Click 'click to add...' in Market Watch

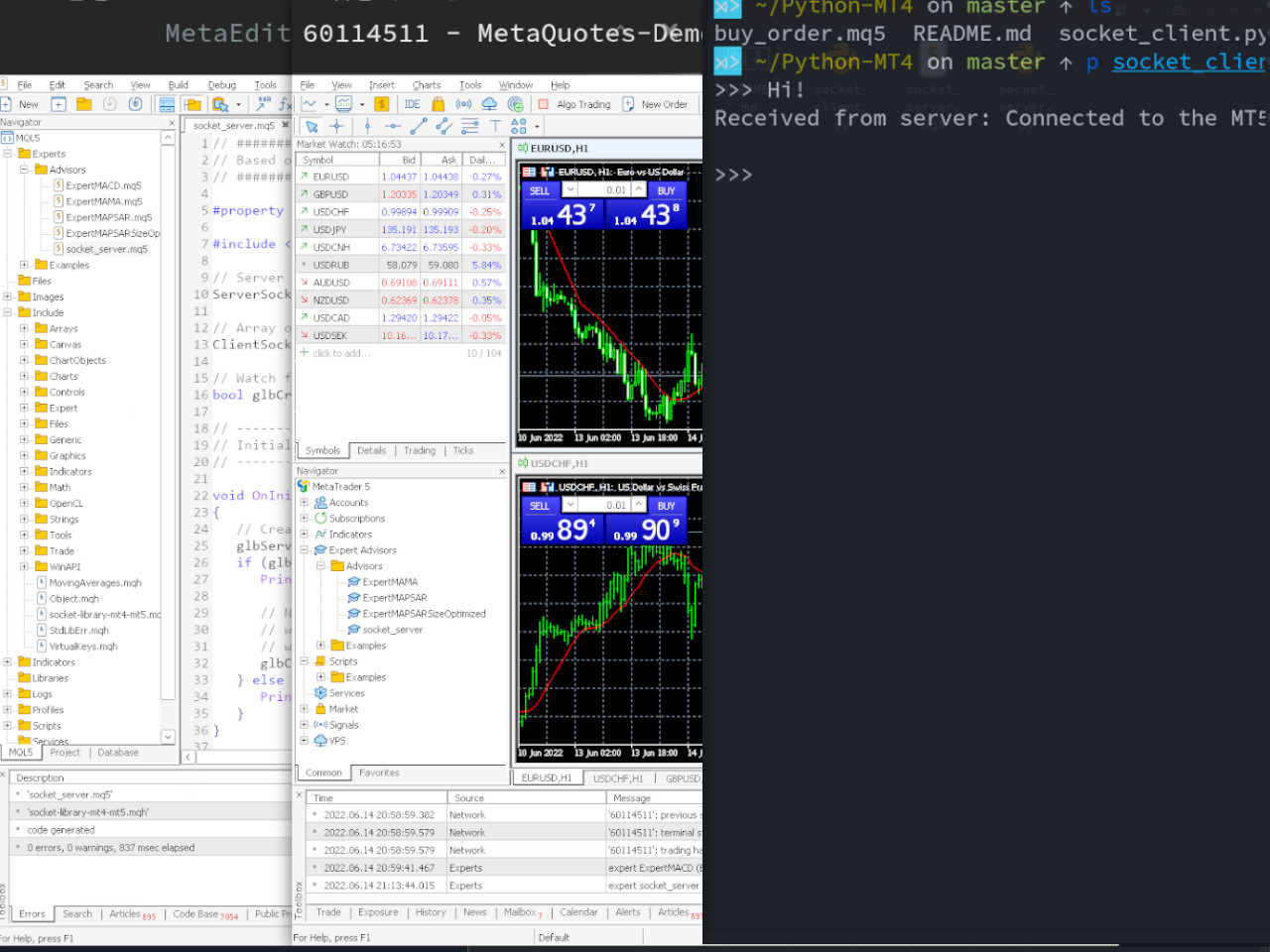pyautogui.click(x=341, y=353)
